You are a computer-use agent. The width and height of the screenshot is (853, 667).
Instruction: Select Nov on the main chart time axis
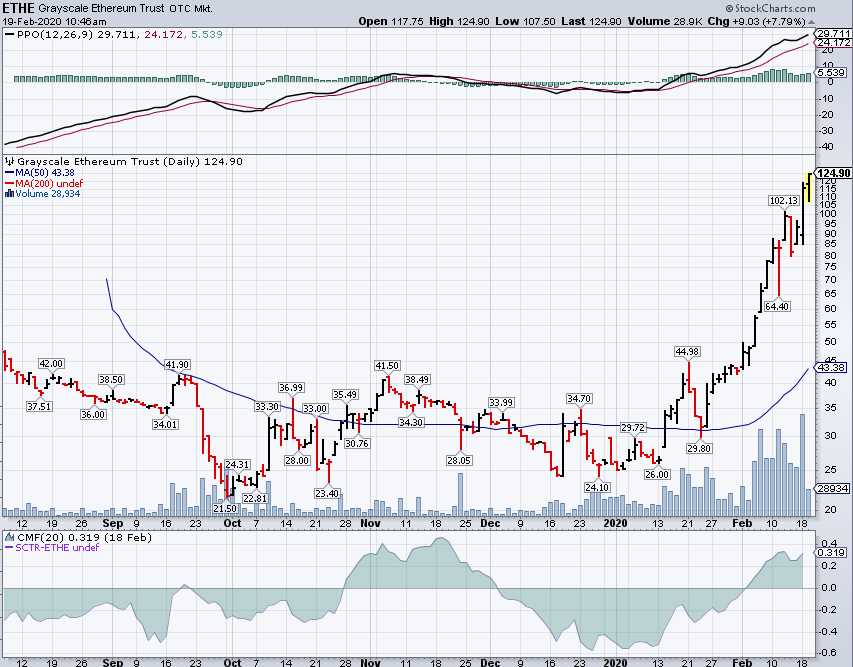(371, 523)
